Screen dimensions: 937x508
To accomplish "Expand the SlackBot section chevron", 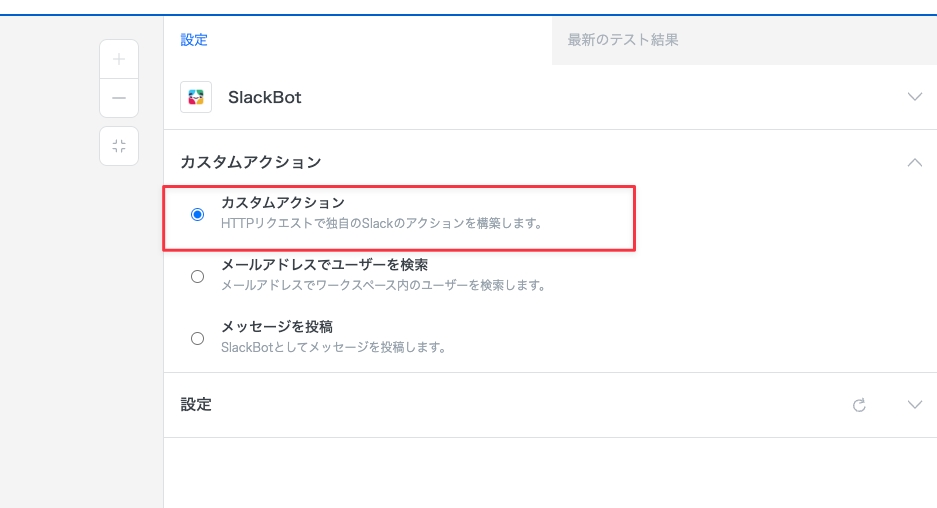I will pyautogui.click(x=914, y=97).
